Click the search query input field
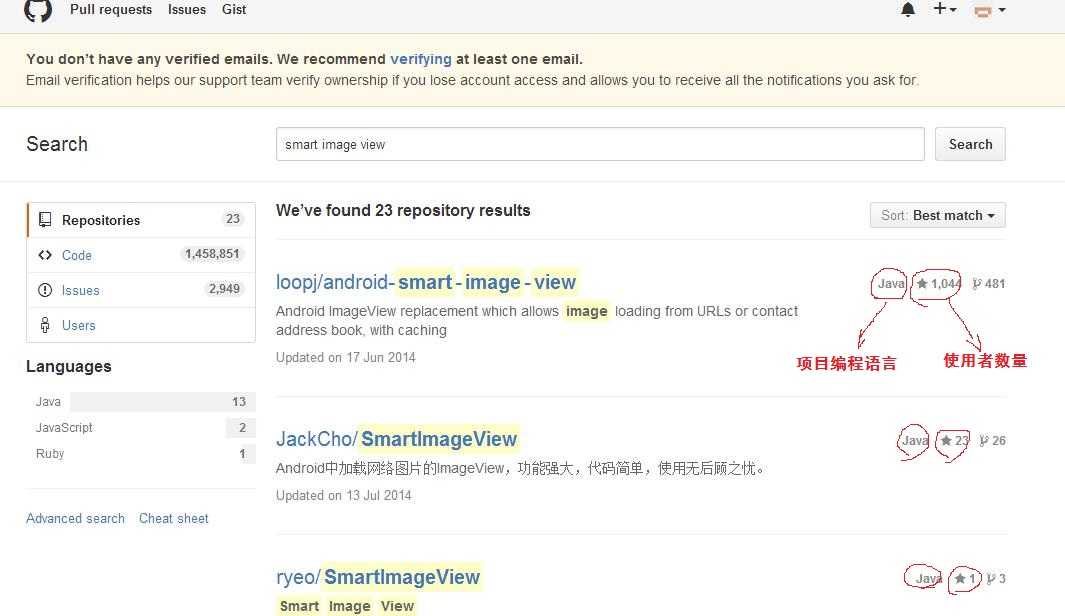The height and width of the screenshot is (616, 1065). click(600, 144)
